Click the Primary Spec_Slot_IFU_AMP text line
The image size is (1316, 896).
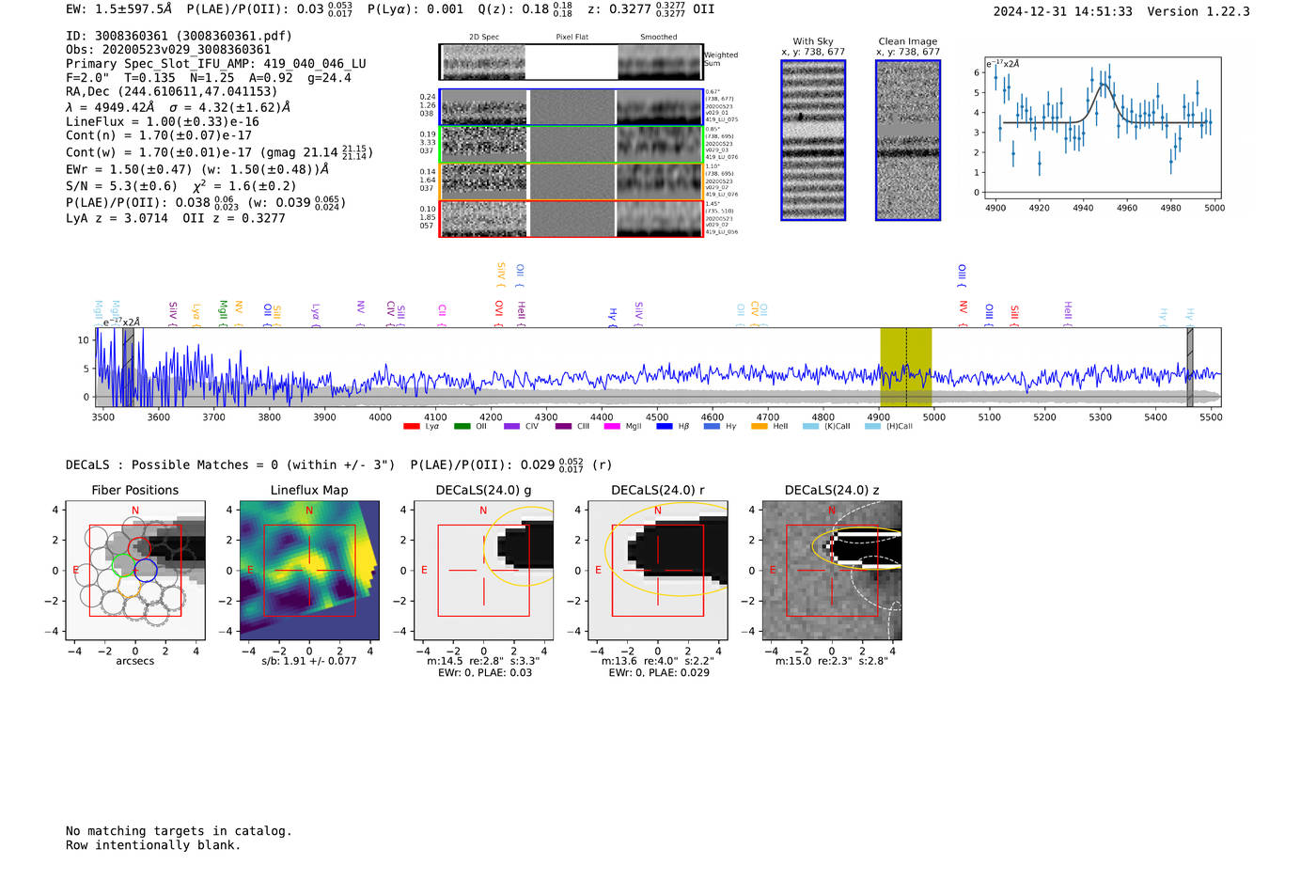(x=216, y=64)
